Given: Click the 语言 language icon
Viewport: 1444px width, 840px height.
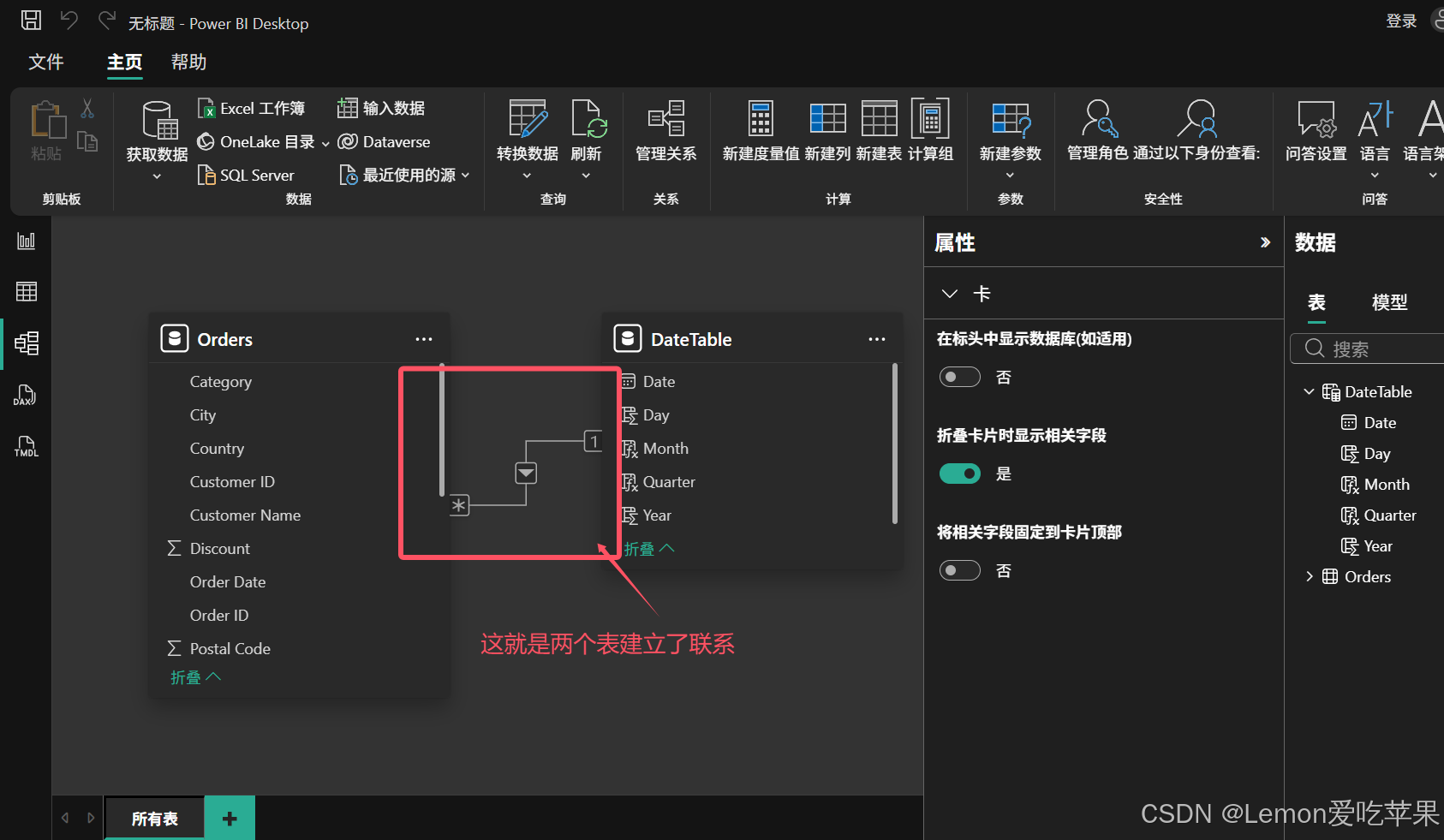Looking at the screenshot, I should pyautogui.click(x=1375, y=119).
